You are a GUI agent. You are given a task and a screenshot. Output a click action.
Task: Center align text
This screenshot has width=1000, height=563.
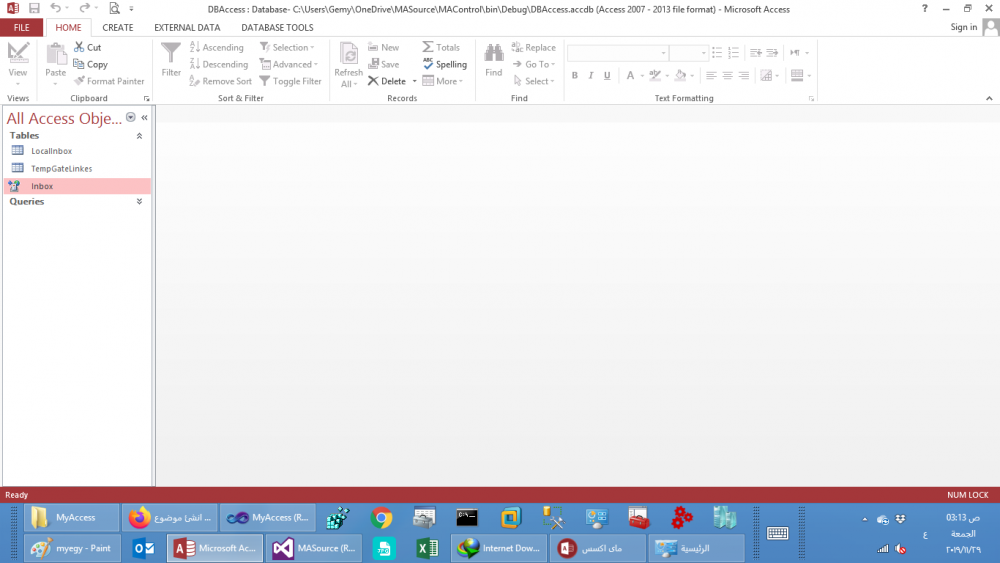click(728, 75)
